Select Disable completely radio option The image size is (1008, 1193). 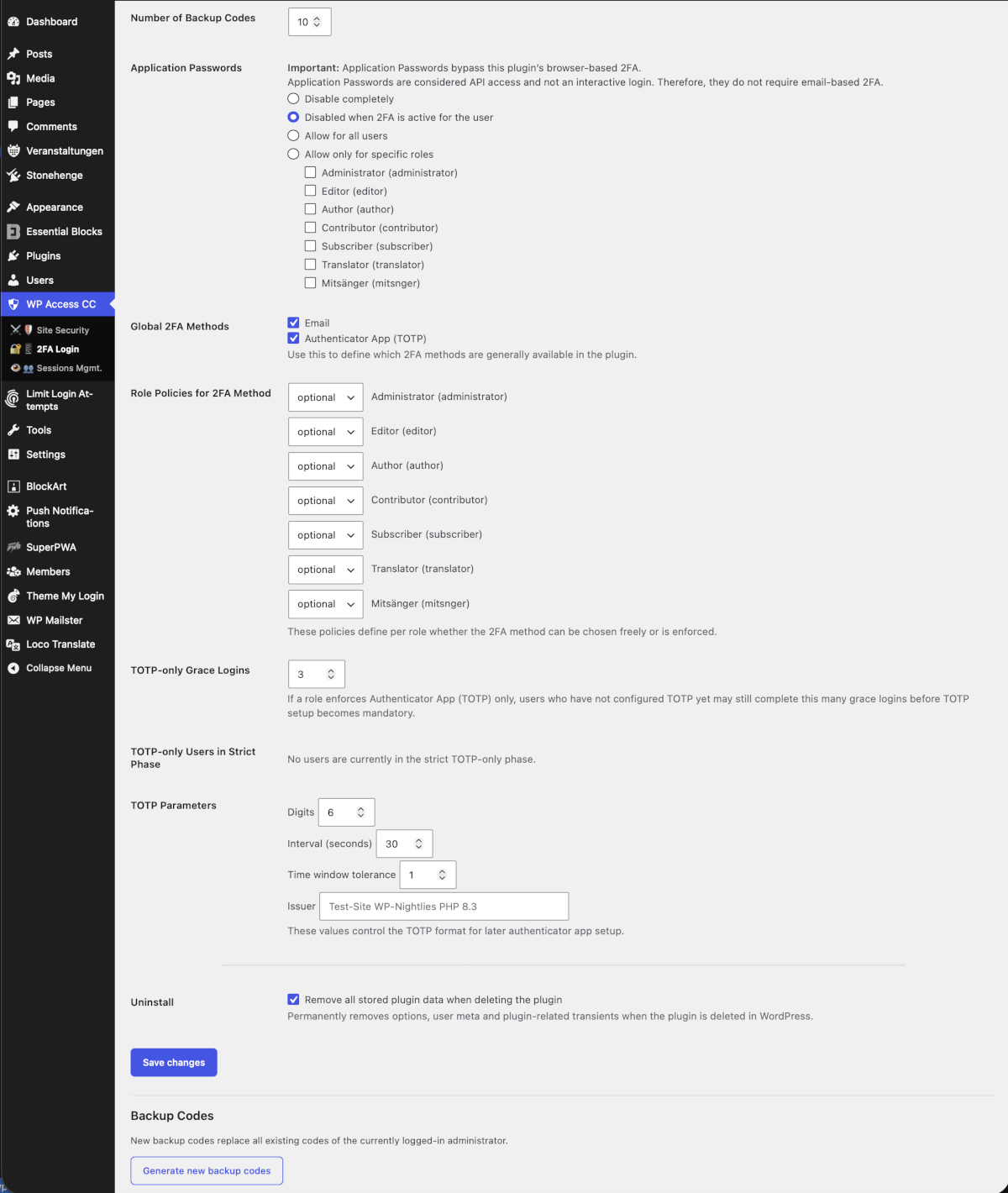tap(293, 99)
